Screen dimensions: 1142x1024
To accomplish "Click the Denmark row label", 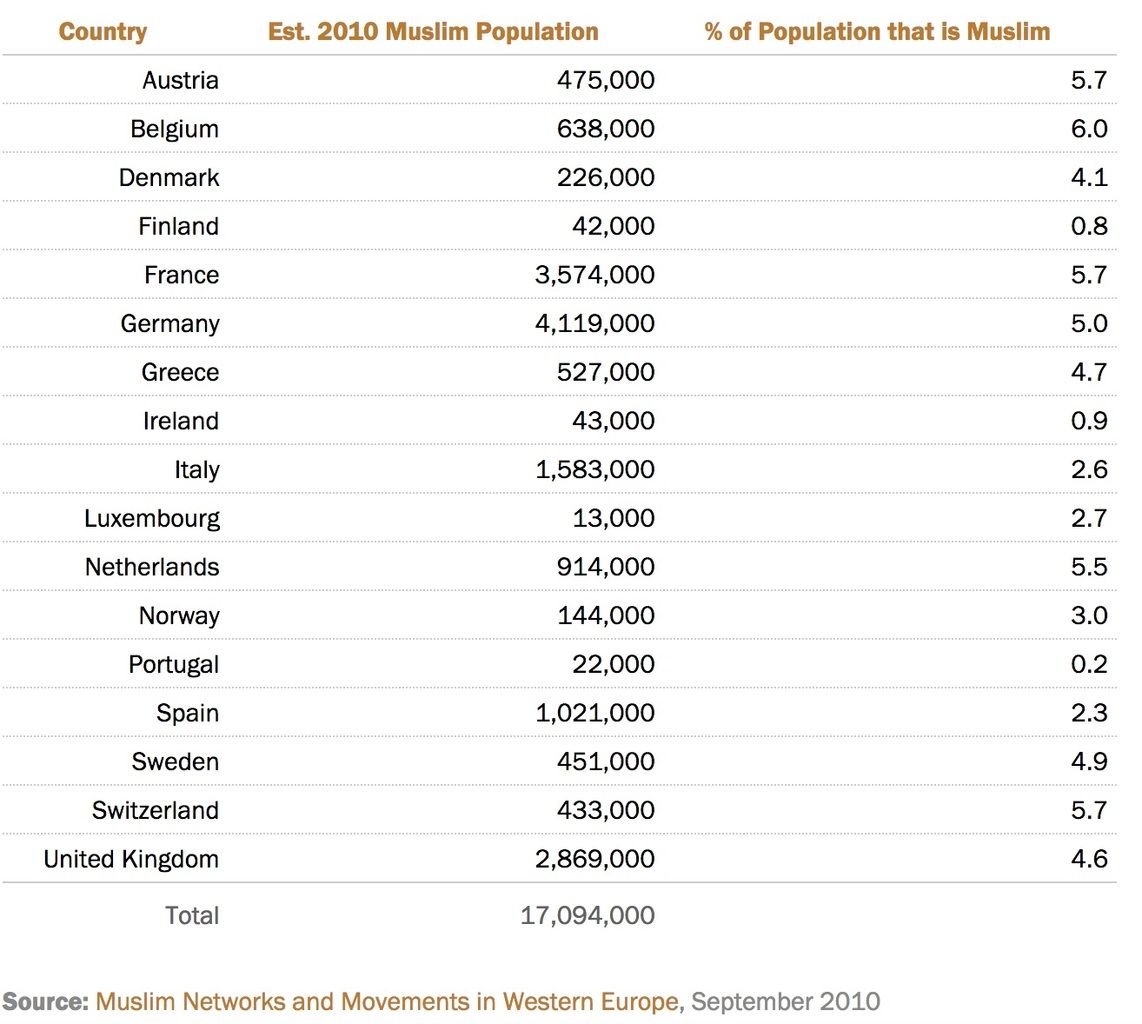I will pyautogui.click(x=169, y=178).
